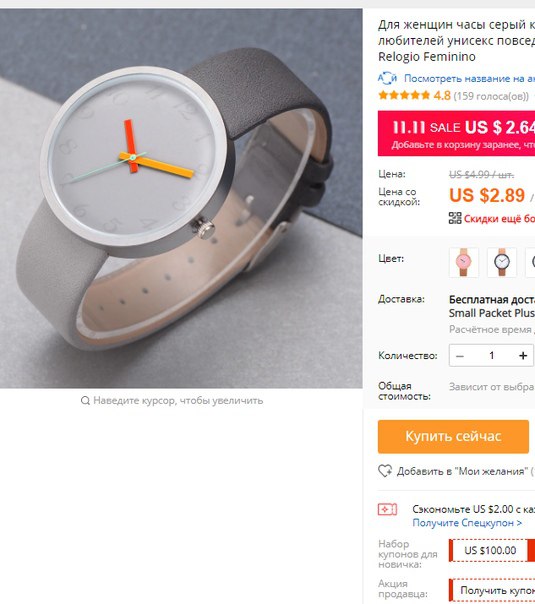Viewport: 535px width, 604px height.
Task: Click the Получить купон seller coupon button
Action: coord(492,590)
